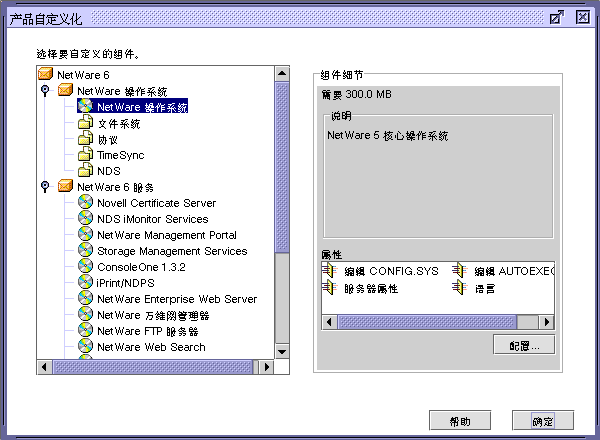
Task: Click the NetWare 6 root package icon
Action: 46,74
